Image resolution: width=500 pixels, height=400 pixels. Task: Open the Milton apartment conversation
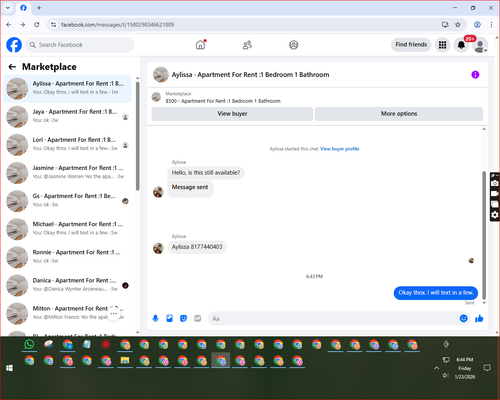[68, 313]
